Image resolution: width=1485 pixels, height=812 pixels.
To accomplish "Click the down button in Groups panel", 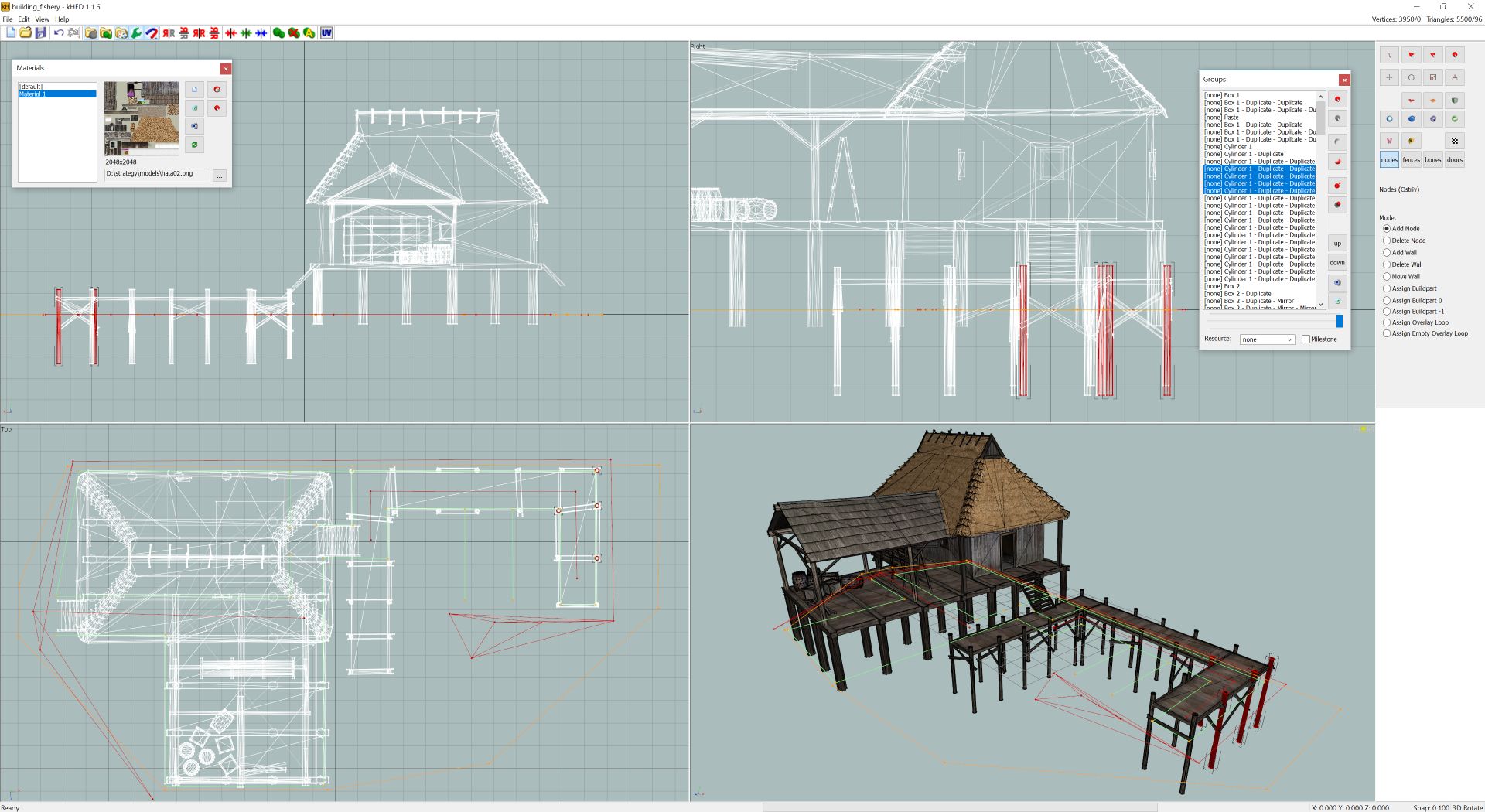I will tap(1337, 262).
